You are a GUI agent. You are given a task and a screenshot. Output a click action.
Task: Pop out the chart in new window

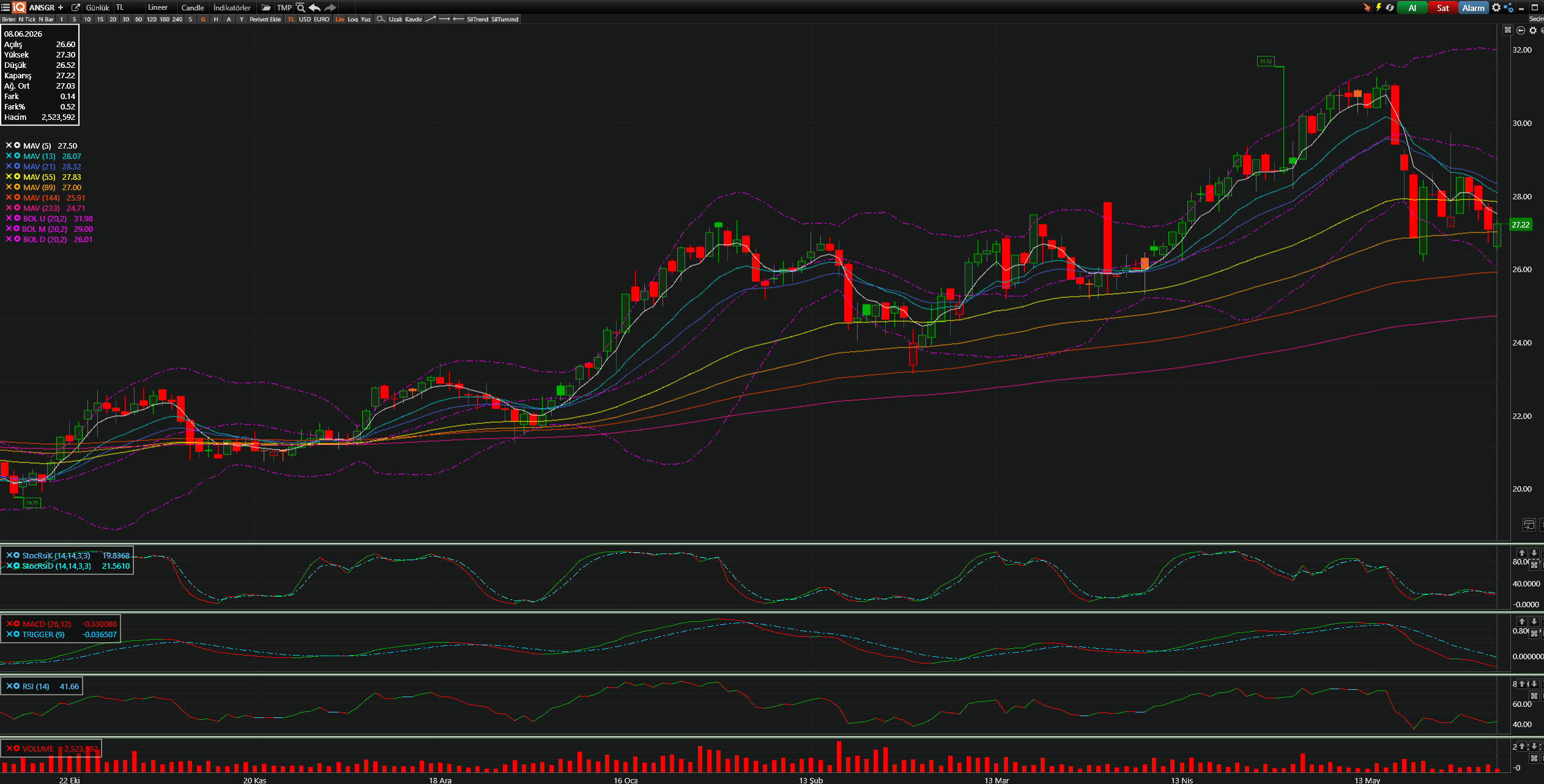point(76,7)
